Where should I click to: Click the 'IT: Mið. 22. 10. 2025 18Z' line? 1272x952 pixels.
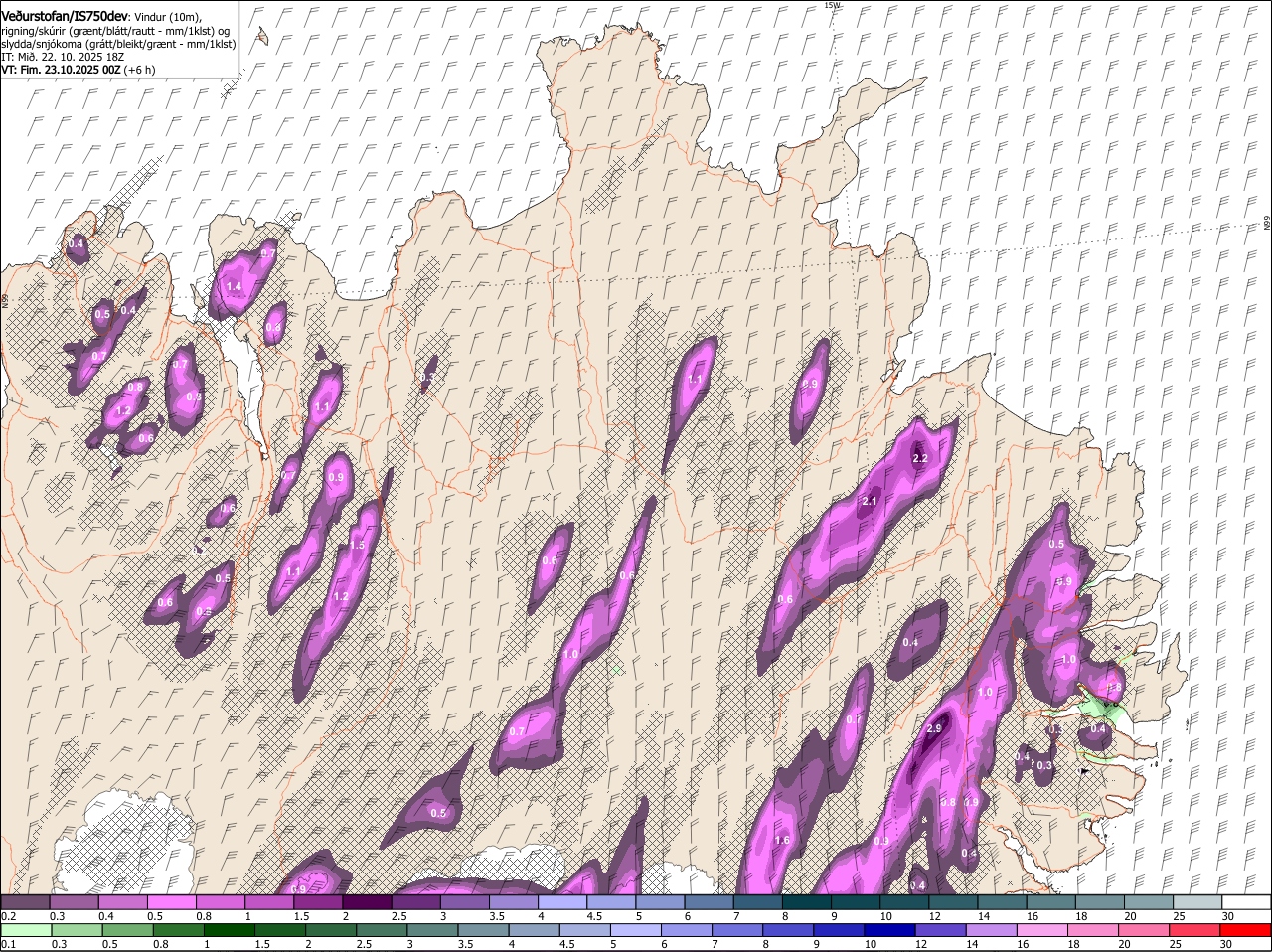61,57
